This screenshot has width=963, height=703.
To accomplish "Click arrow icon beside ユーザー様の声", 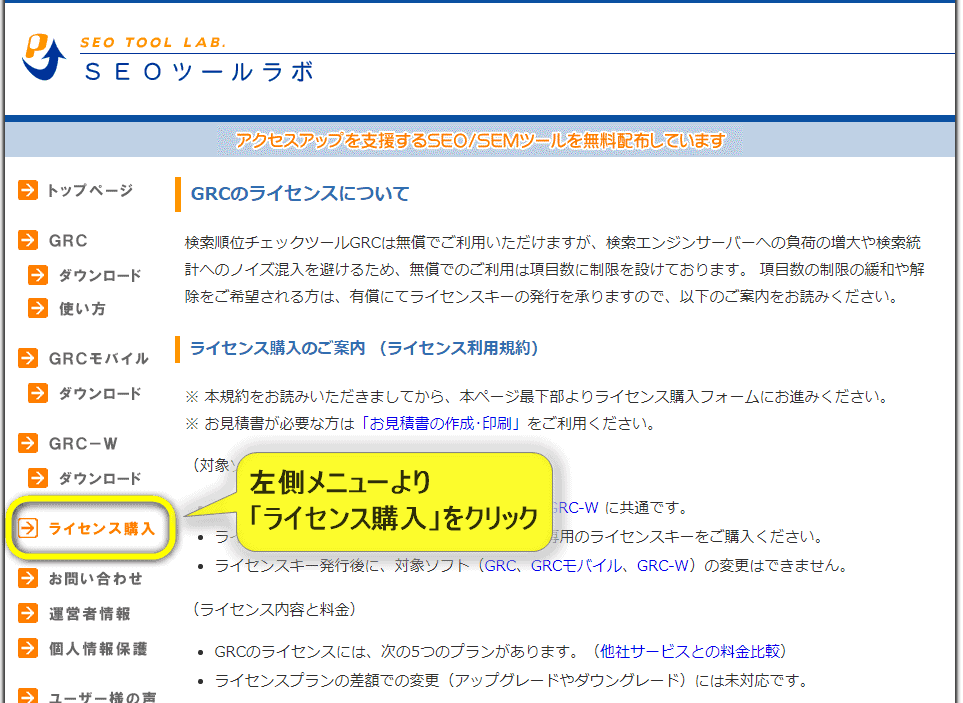I will [x=28, y=696].
